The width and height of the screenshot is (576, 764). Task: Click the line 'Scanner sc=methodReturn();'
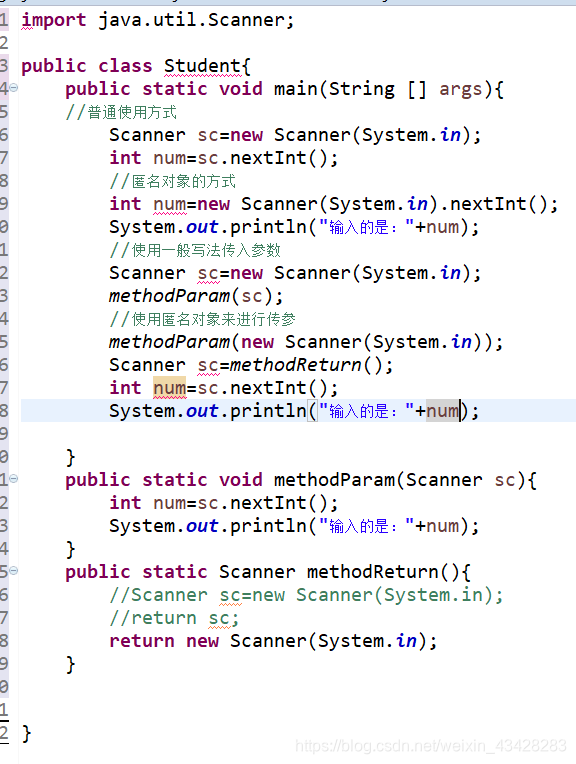[251, 365]
